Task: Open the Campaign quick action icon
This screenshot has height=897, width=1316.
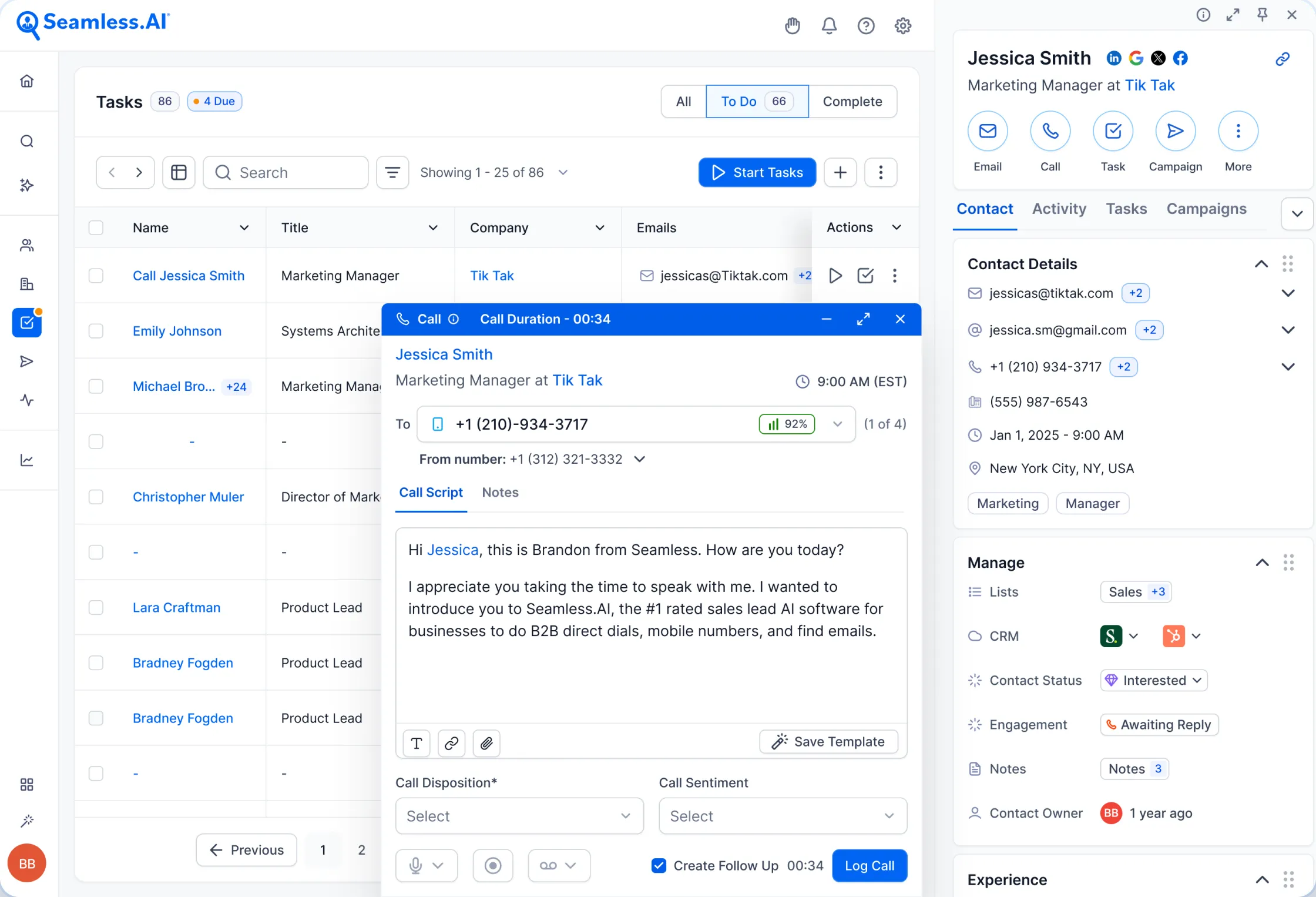Action: point(1175,130)
